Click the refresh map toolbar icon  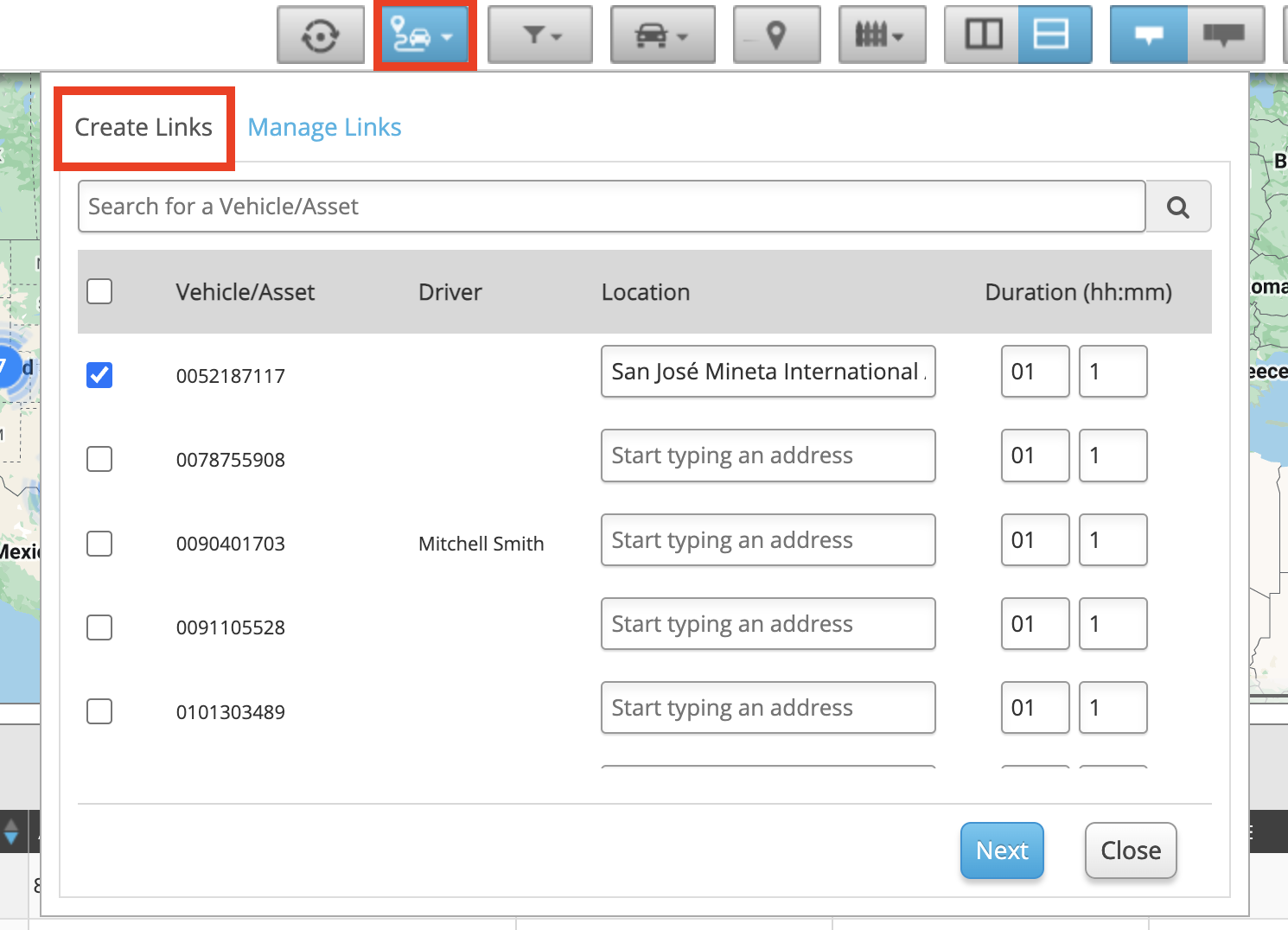321,35
